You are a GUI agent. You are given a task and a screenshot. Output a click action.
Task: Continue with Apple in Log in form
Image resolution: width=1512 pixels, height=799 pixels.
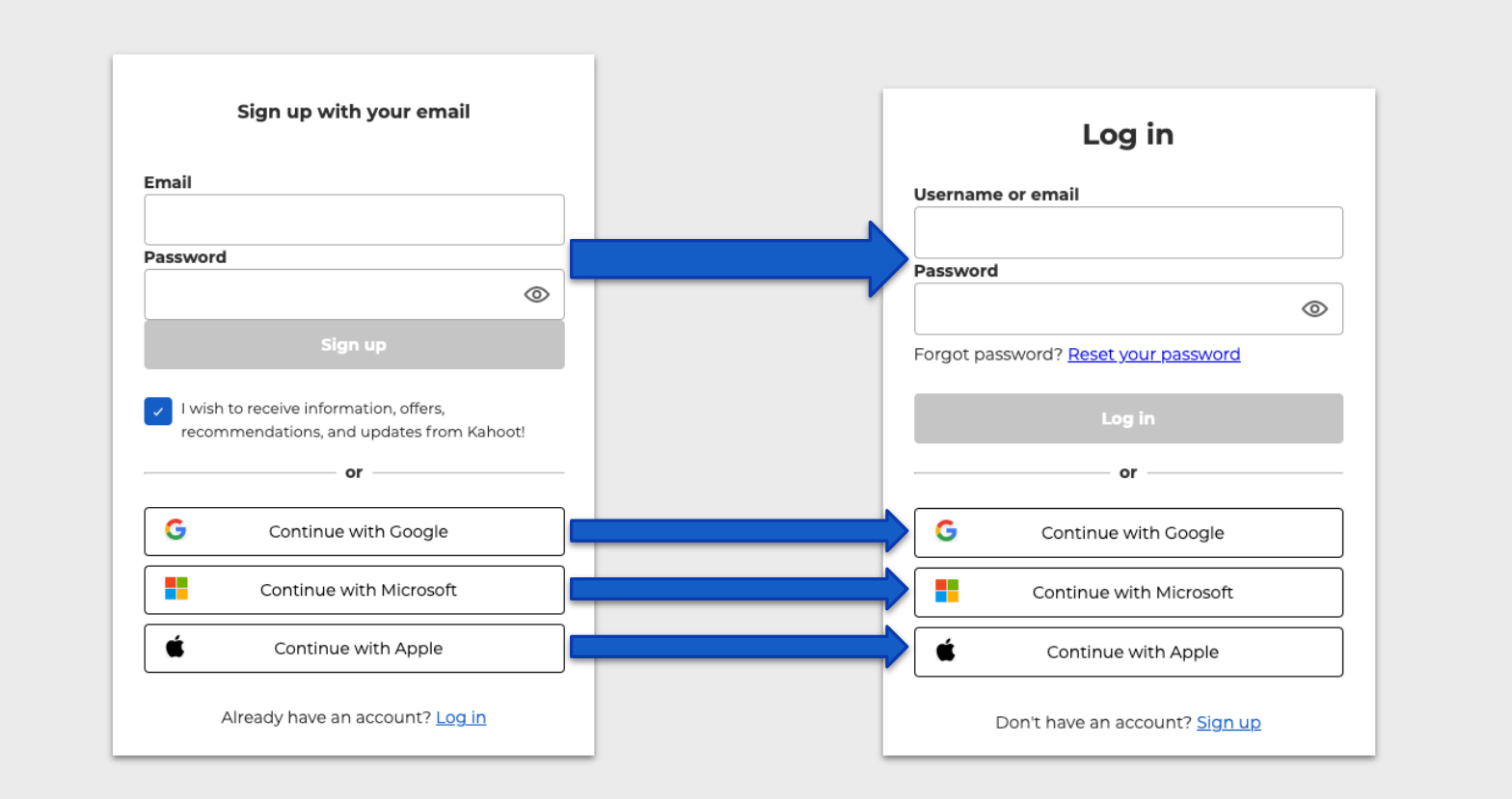[1128, 653]
